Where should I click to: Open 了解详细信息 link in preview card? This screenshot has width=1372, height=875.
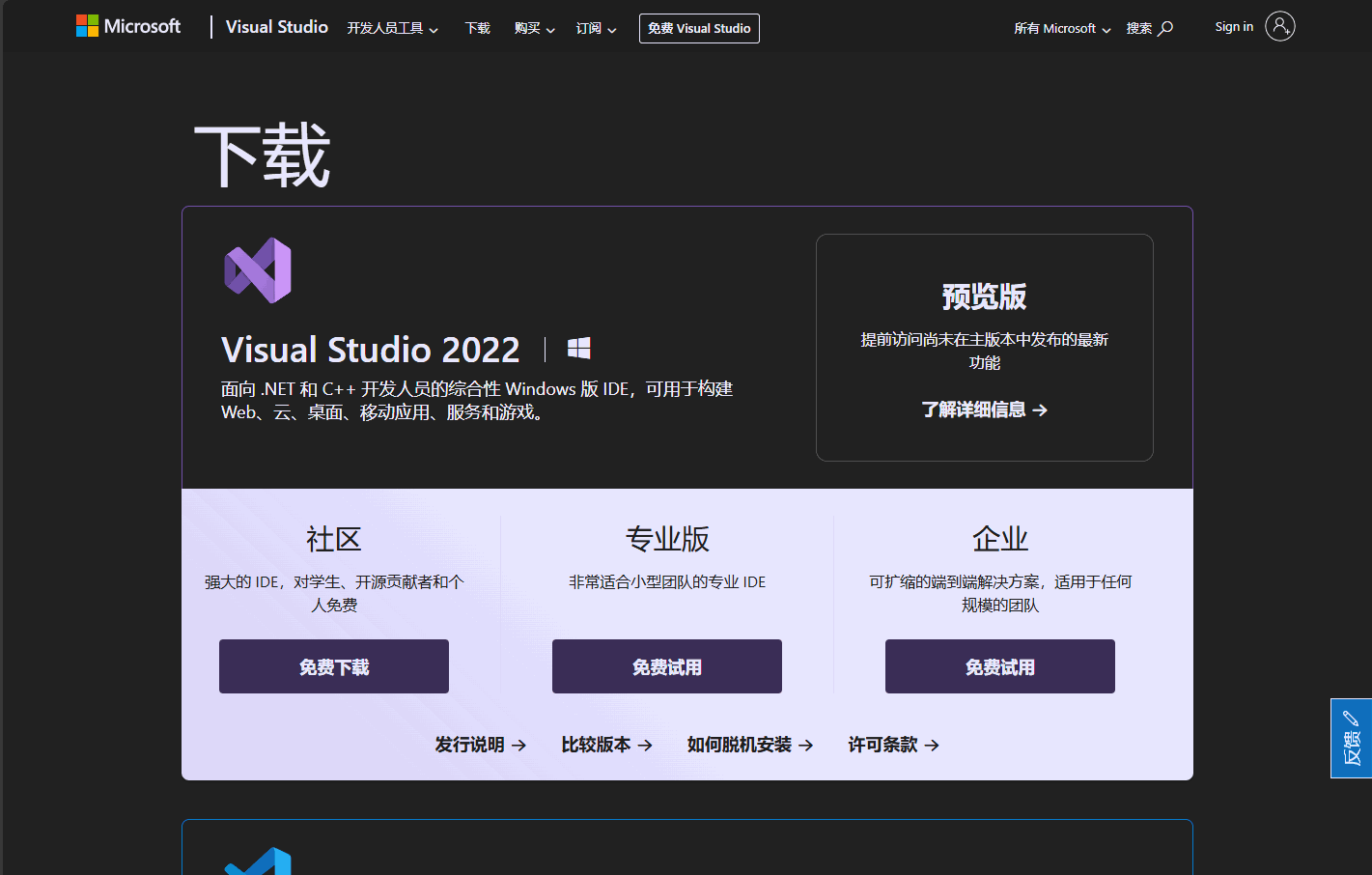(x=984, y=409)
